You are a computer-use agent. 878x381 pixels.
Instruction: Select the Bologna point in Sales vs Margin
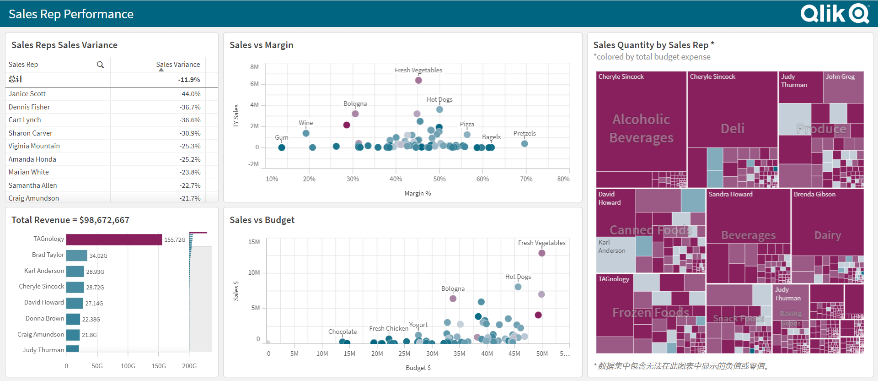coord(355,114)
